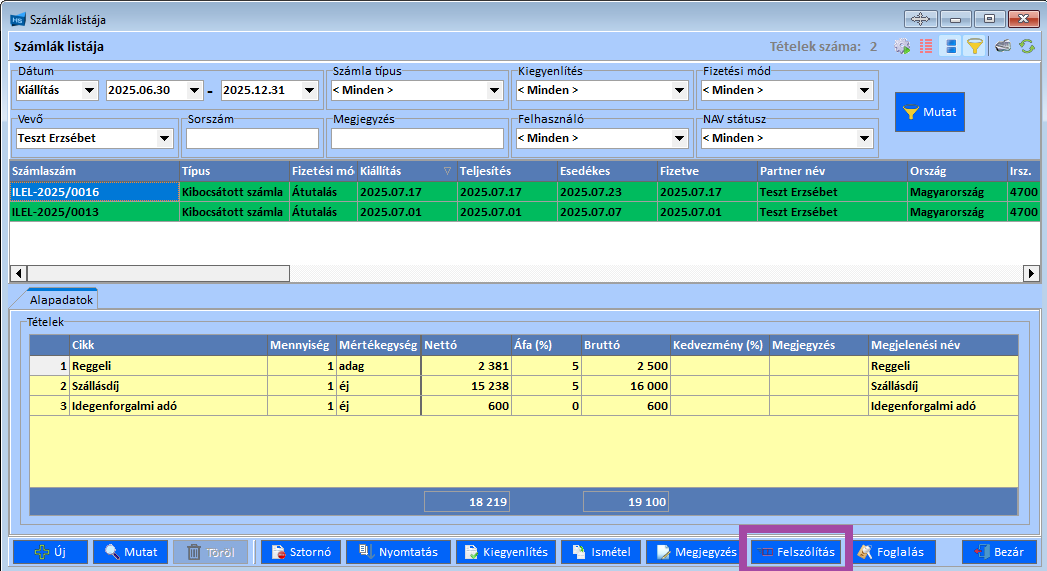
Task: Click the Bruttó column header
Action: (626, 345)
